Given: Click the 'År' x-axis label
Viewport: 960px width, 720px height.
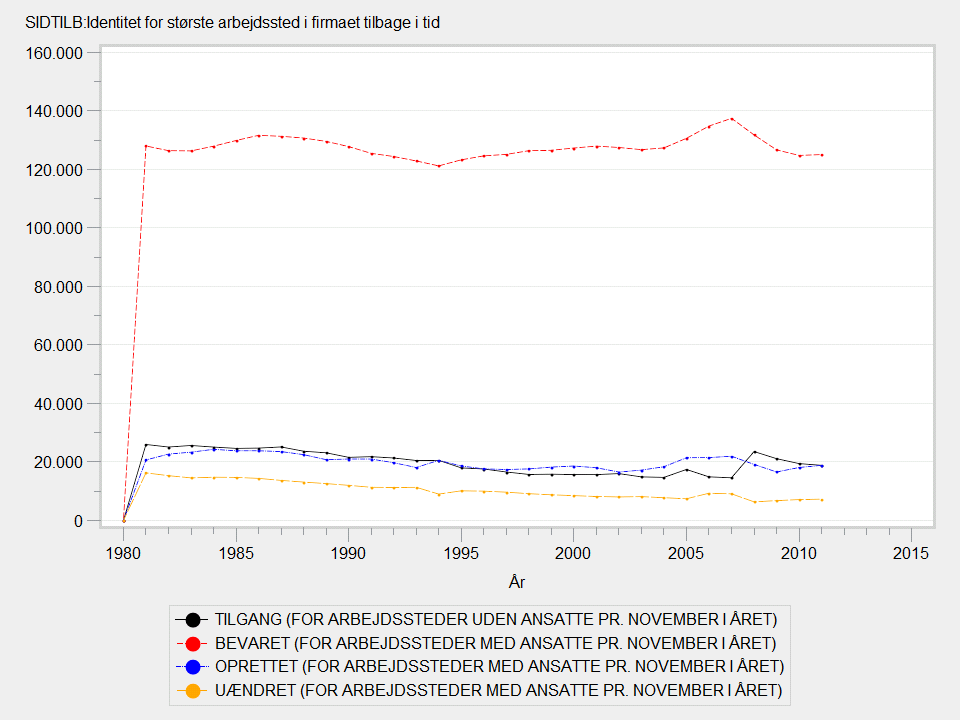Looking at the screenshot, I should 517,582.
